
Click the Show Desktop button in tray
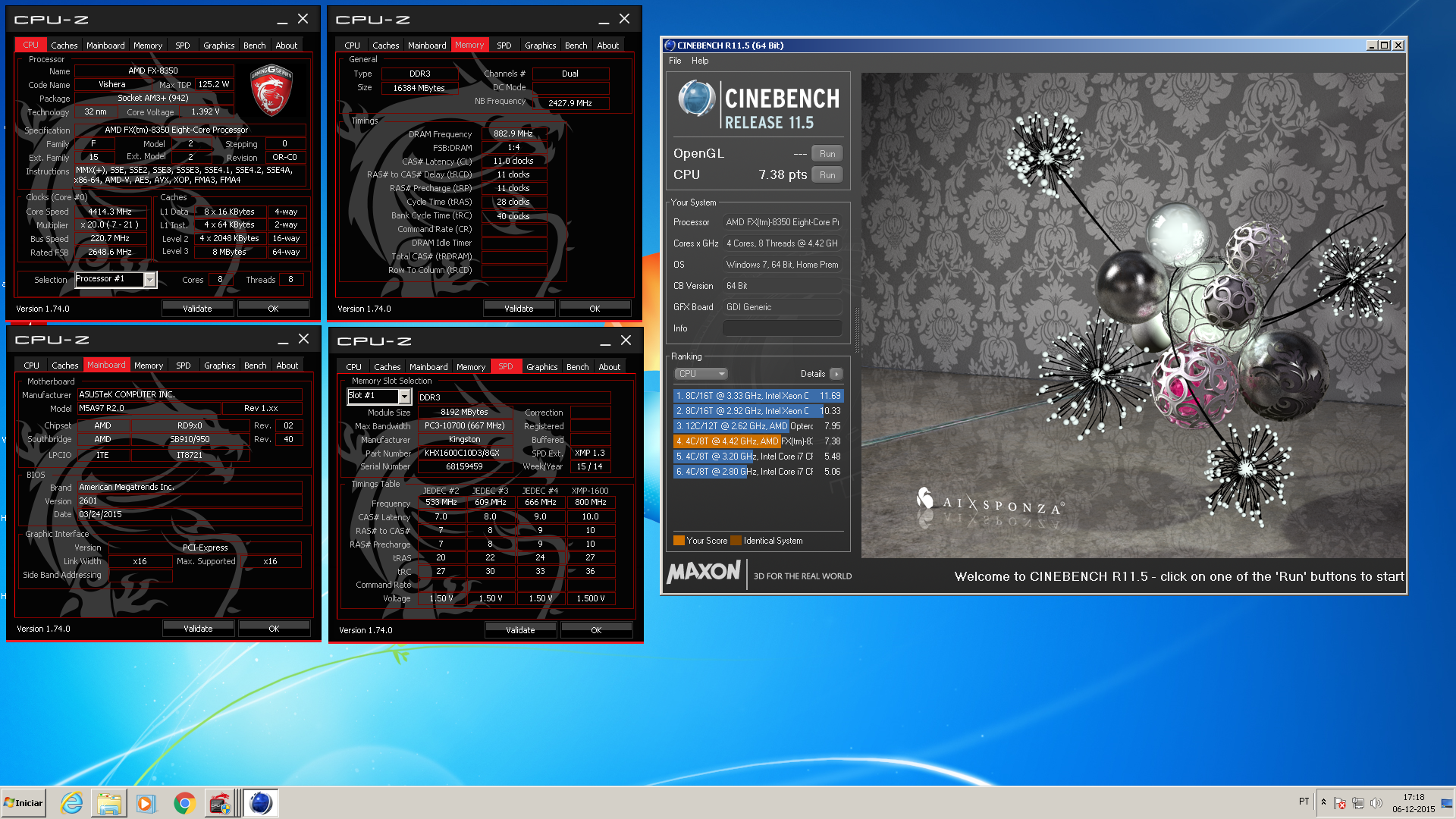[1447, 803]
